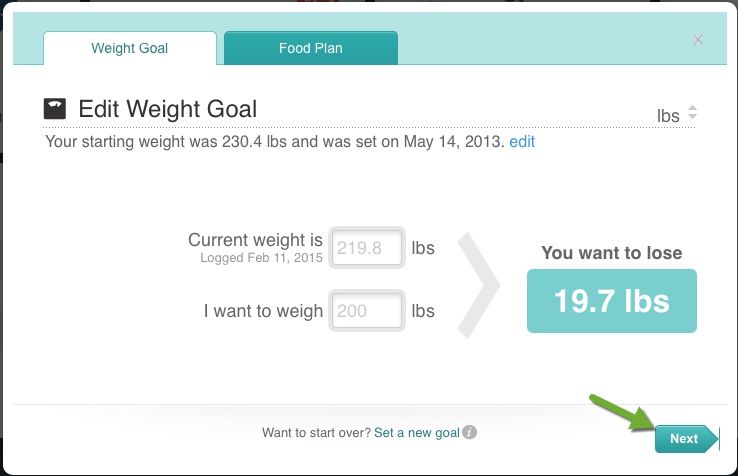Image resolution: width=738 pixels, height=476 pixels.
Task: Click the info icon after Set a new goal
Action: 469,432
